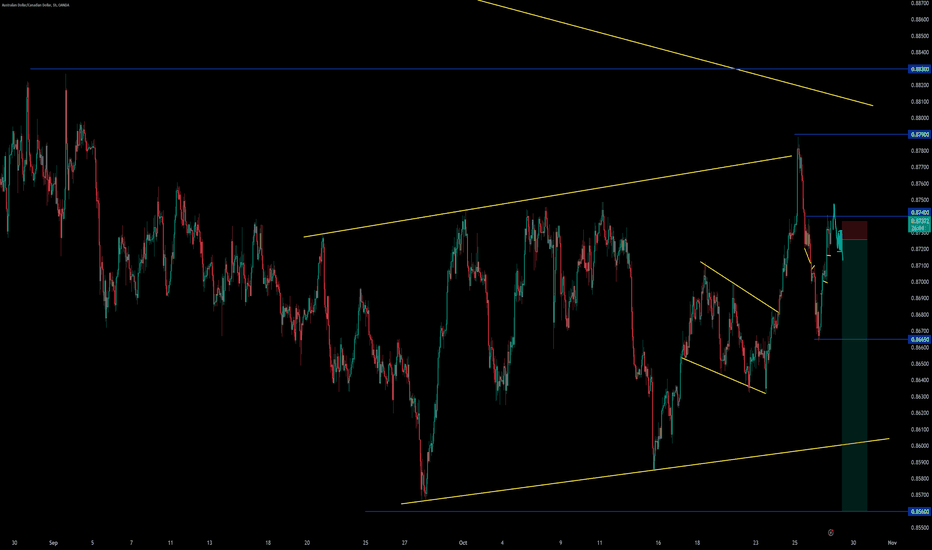Viewport: 932px width, 550px height.
Task: Click the Australian Dollar/Canadian Dollar symbol title
Action: 34,5
